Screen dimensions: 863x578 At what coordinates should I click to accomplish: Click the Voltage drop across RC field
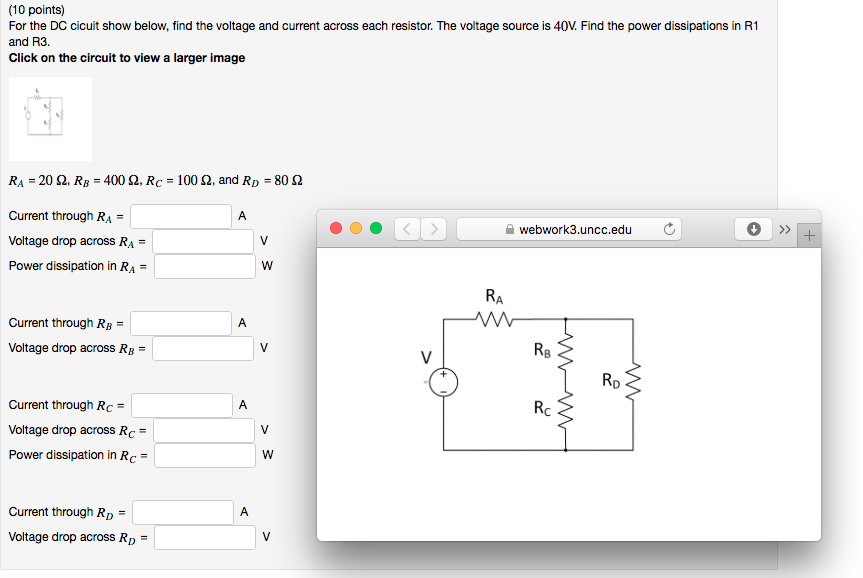pyautogui.click(x=204, y=430)
